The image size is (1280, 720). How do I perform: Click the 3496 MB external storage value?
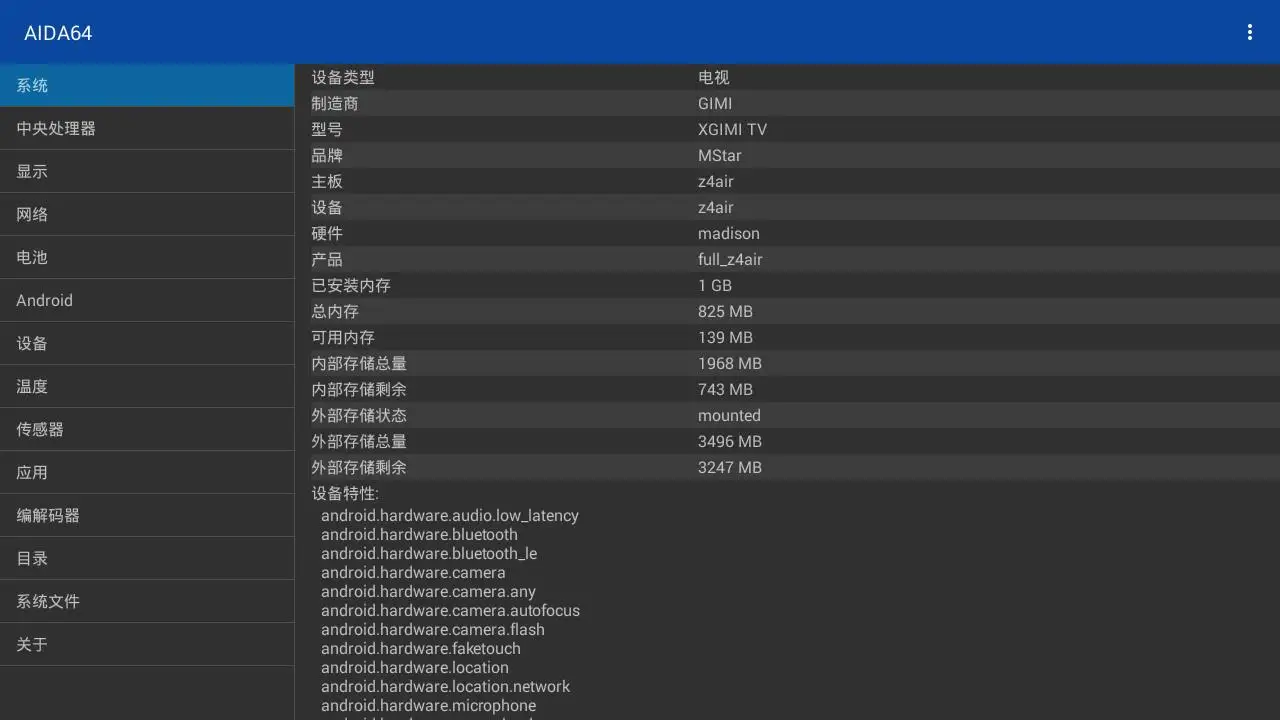pyautogui.click(x=730, y=441)
